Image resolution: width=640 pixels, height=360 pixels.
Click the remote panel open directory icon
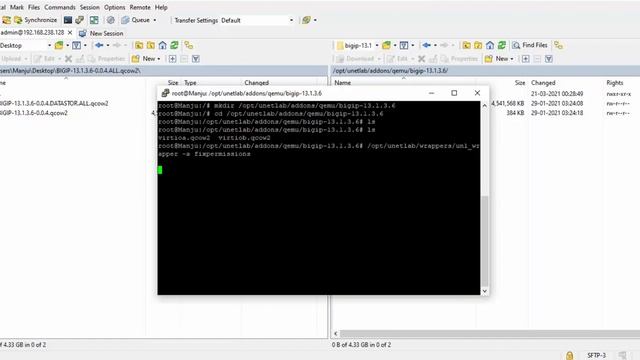[386, 45]
